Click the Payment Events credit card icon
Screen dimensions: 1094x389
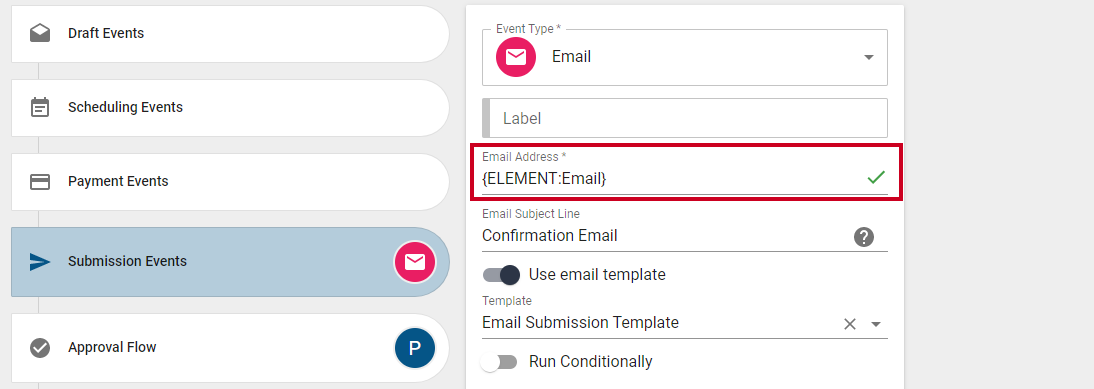click(40, 182)
